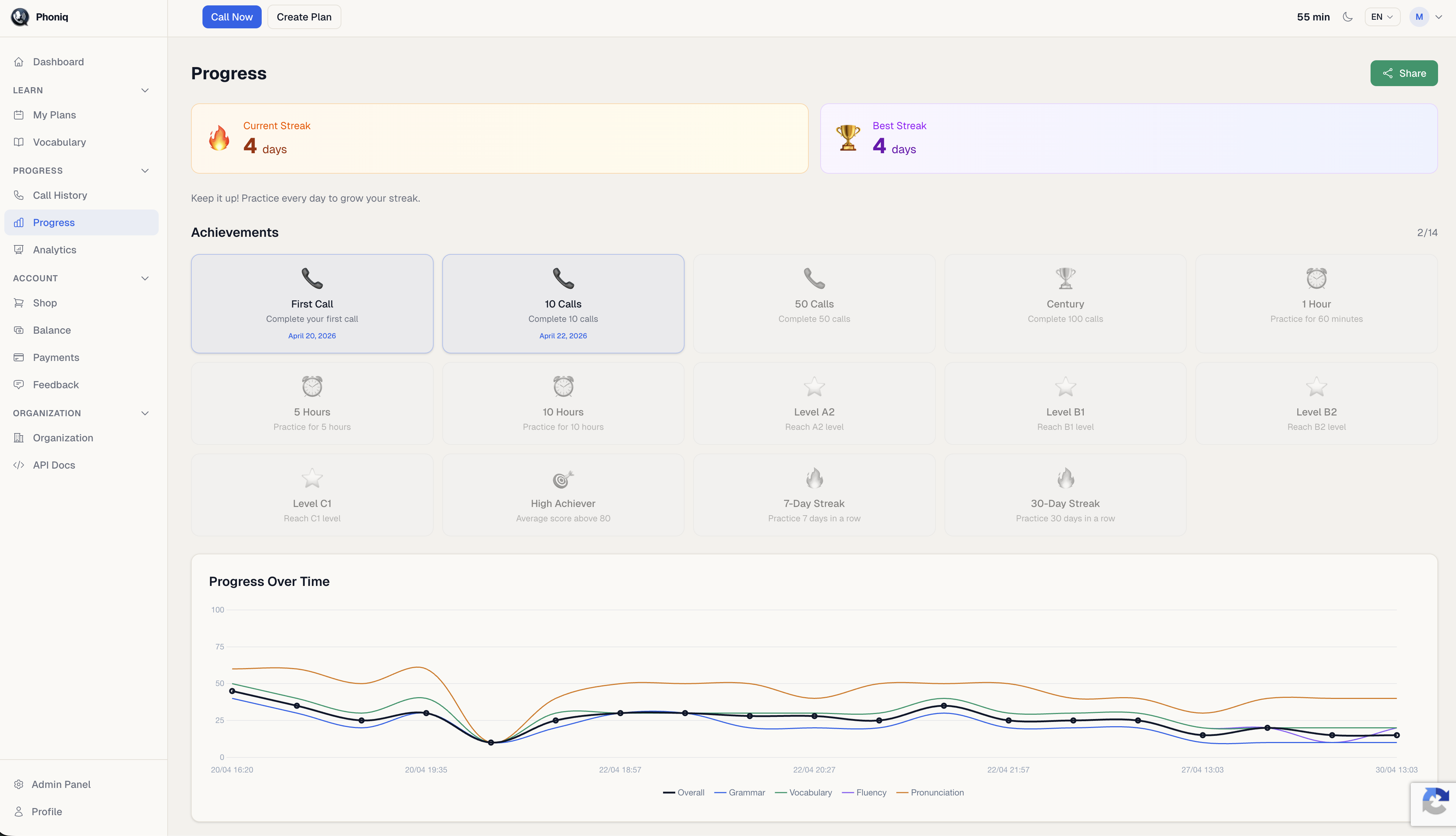Image resolution: width=1456 pixels, height=836 pixels.
Task: Toggle Vocabulary series in chart legend
Action: tap(803, 792)
